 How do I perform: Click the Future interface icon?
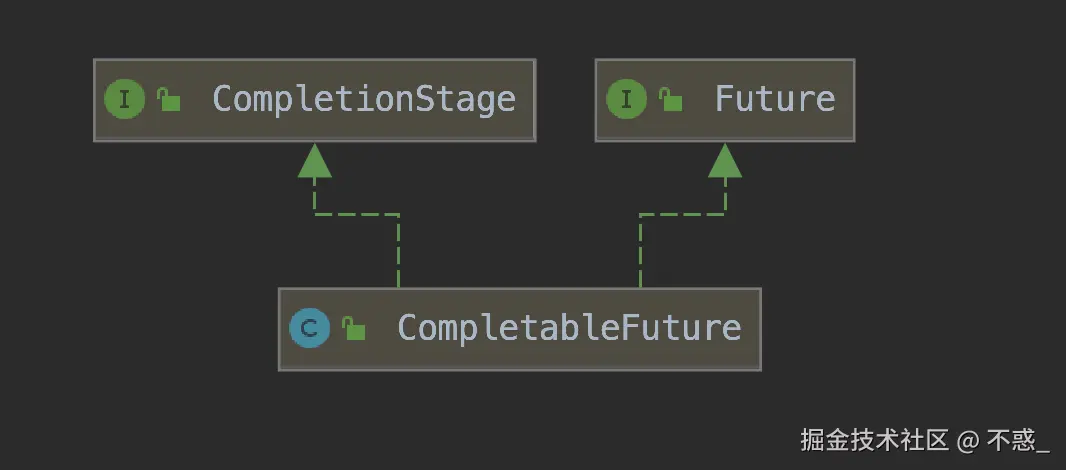pos(626,99)
